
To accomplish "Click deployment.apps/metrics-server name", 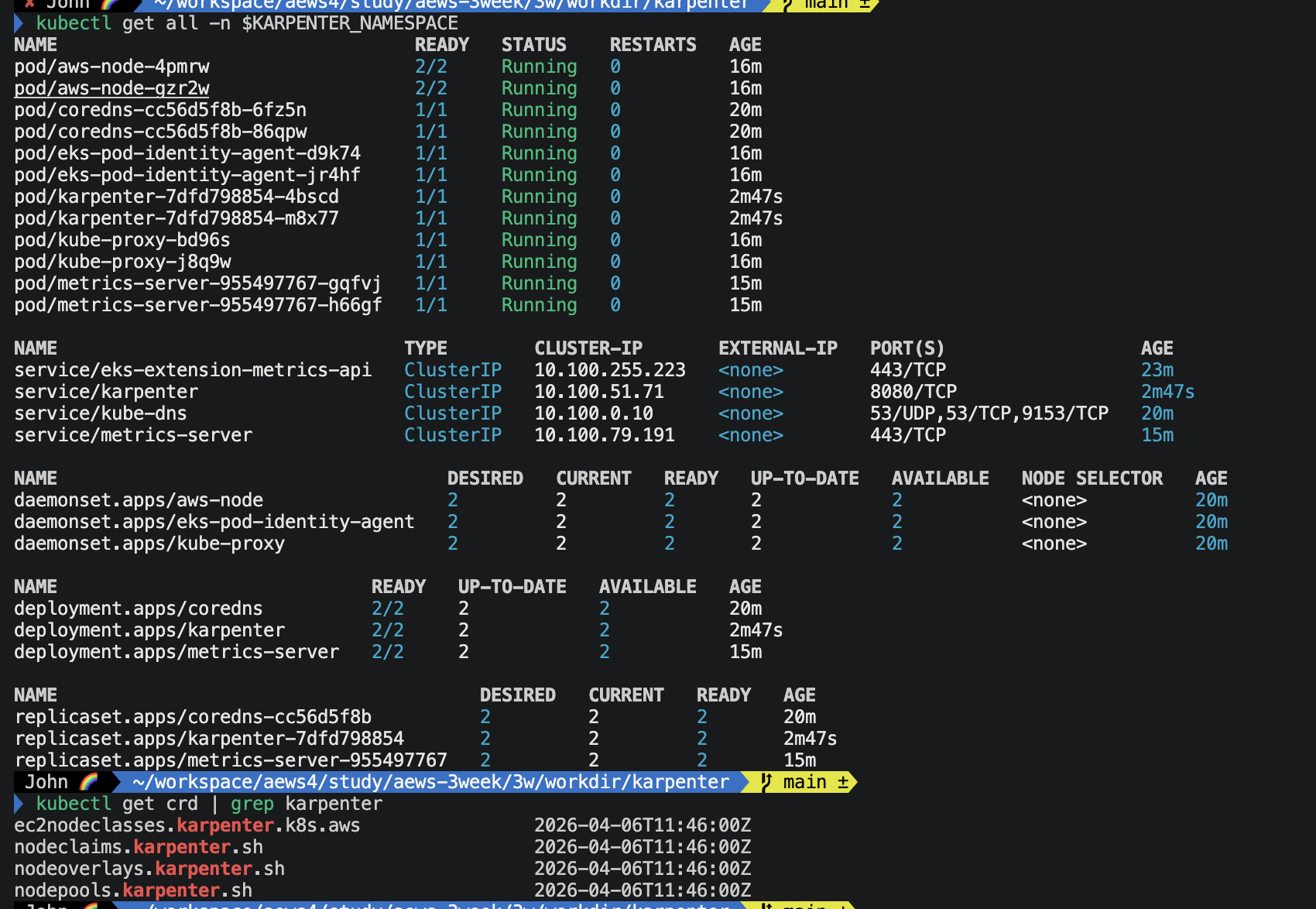I will tap(176, 652).
